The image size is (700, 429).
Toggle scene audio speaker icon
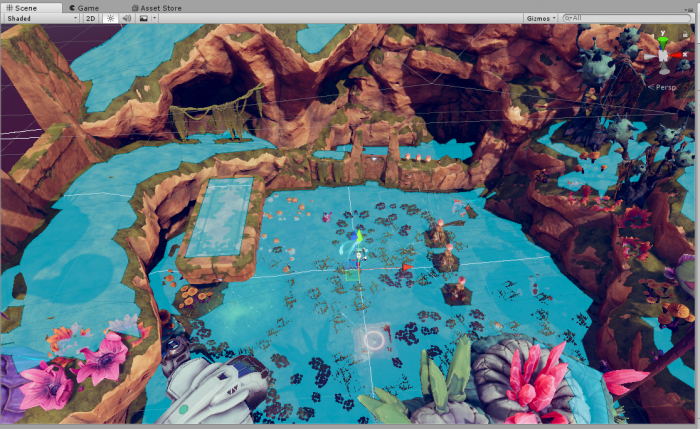coord(127,18)
